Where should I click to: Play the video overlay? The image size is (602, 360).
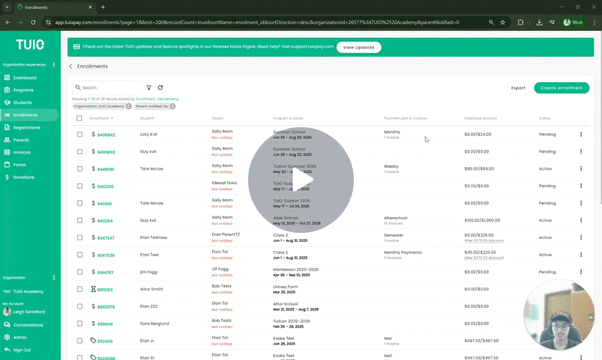[x=301, y=180]
